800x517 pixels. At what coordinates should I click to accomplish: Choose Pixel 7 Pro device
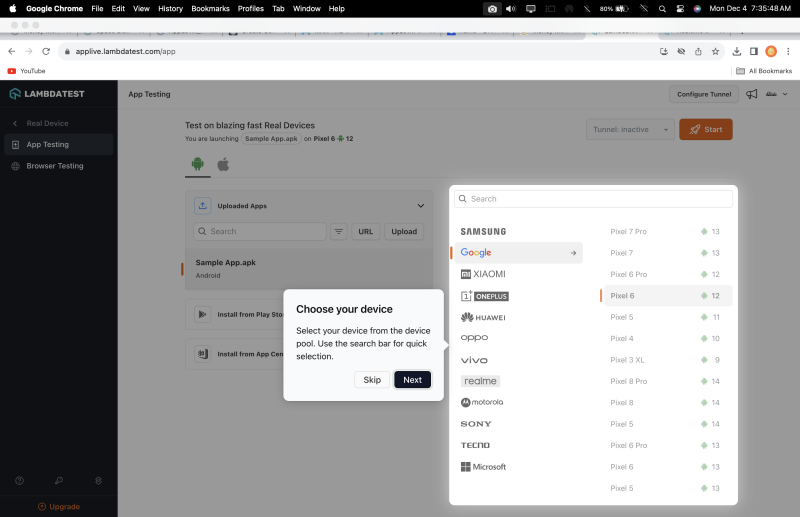[x=668, y=232]
